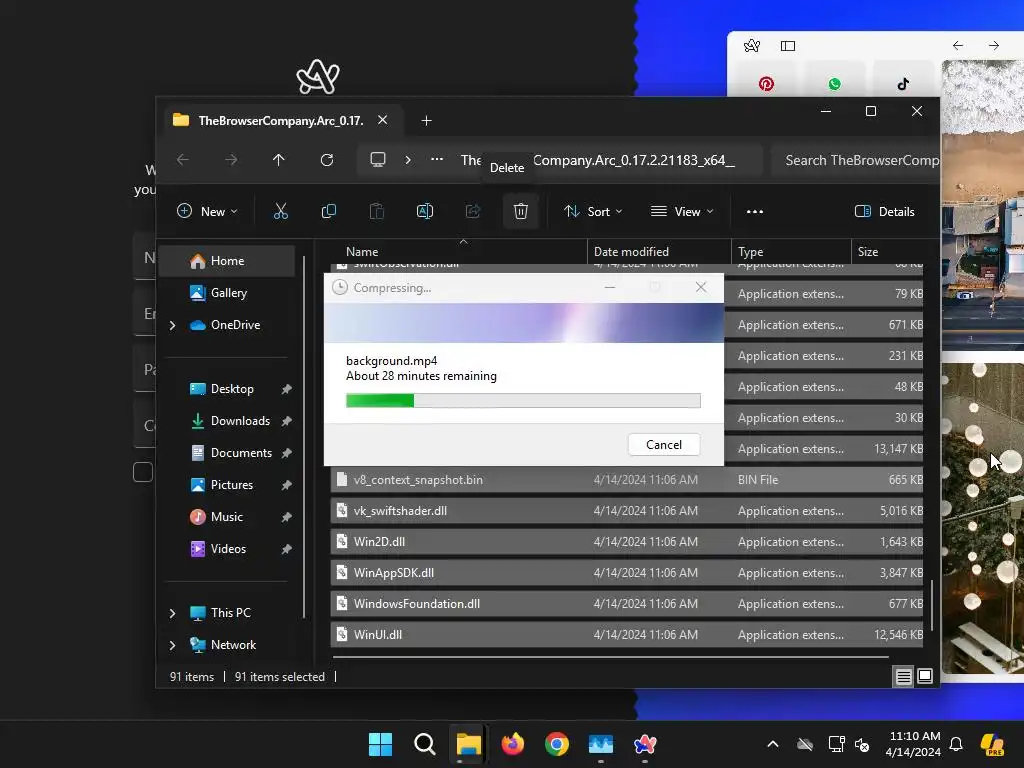Click the Cut scissors icon in toolbar
The image size is (1024, 768).
[x=280, y=211]
